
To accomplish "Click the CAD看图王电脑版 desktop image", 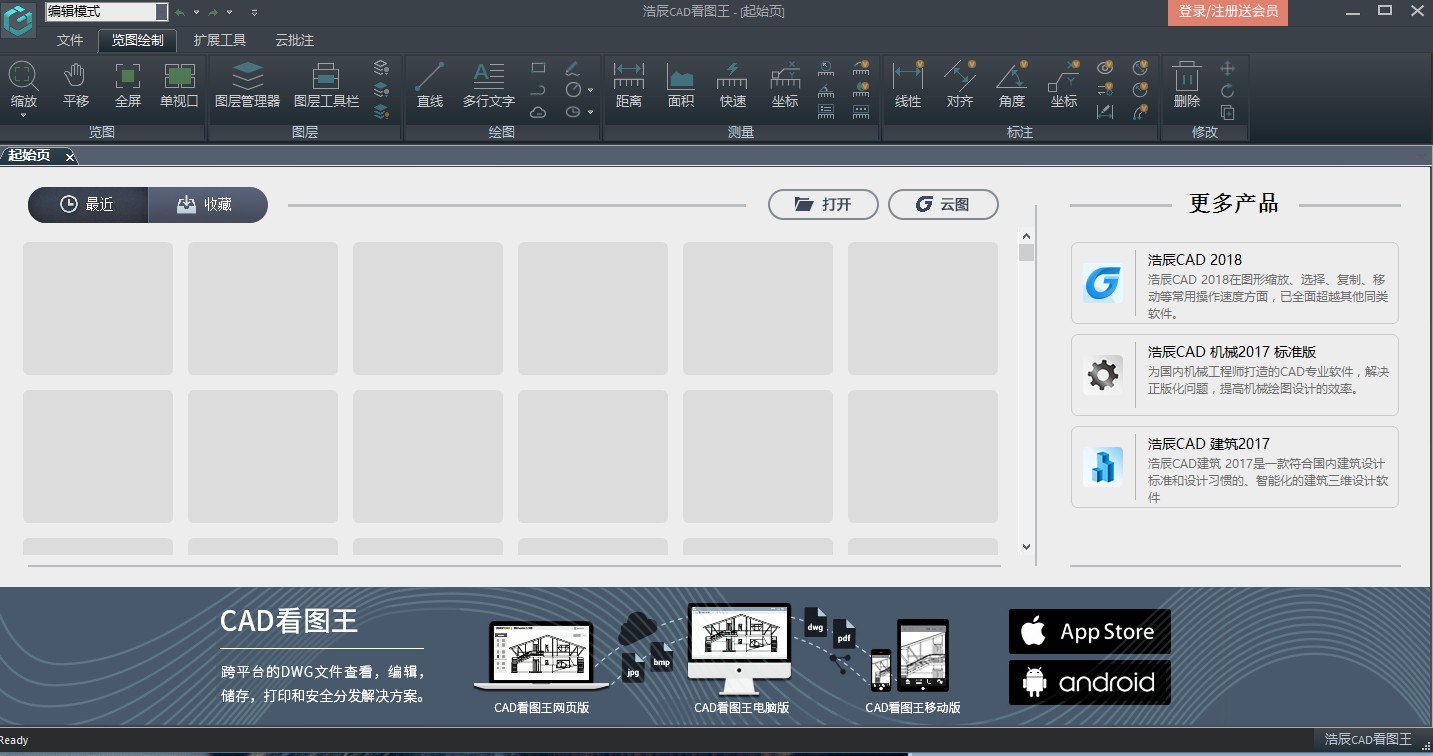I will 740,649.
